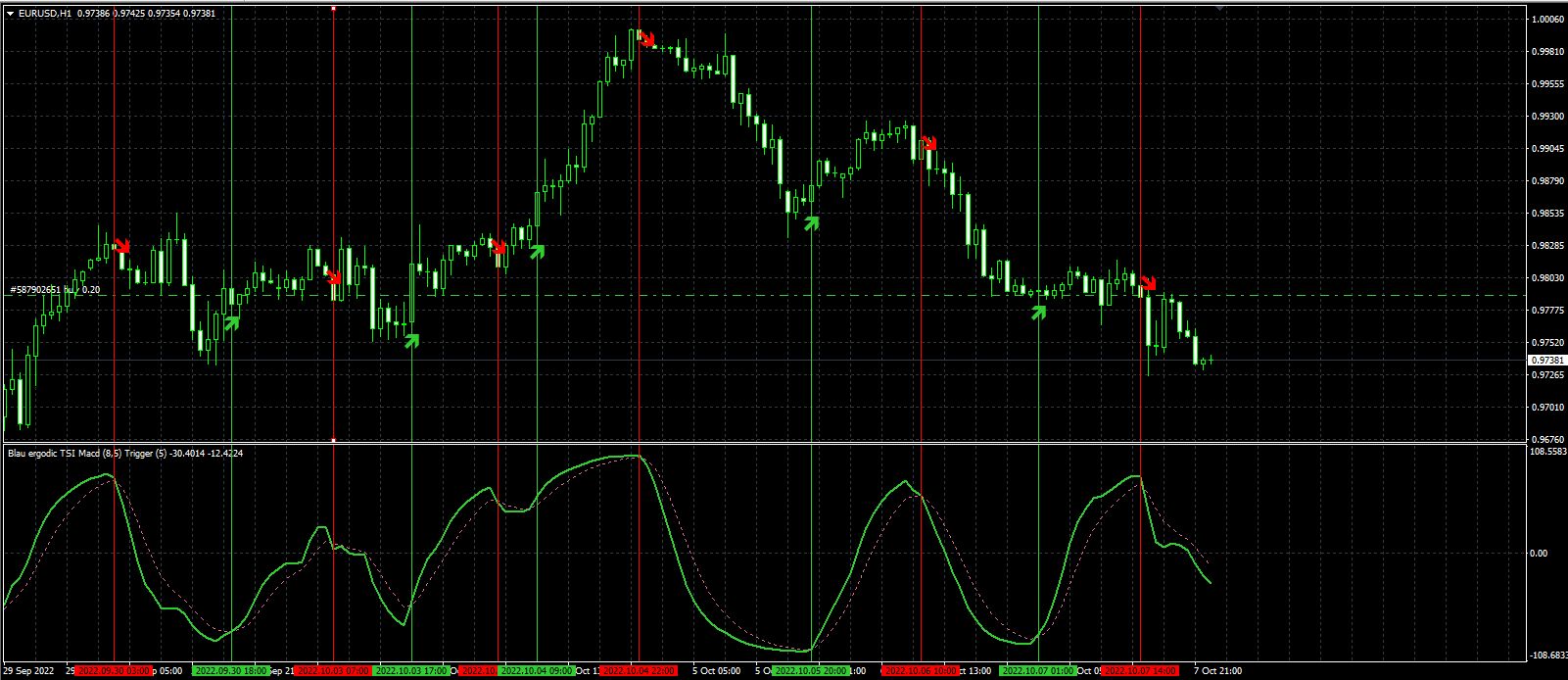Click the green buy arrow above the 2022.10.05 20:00 label
Viewport: 1568px width, 680px height.
tap(811, 222)
